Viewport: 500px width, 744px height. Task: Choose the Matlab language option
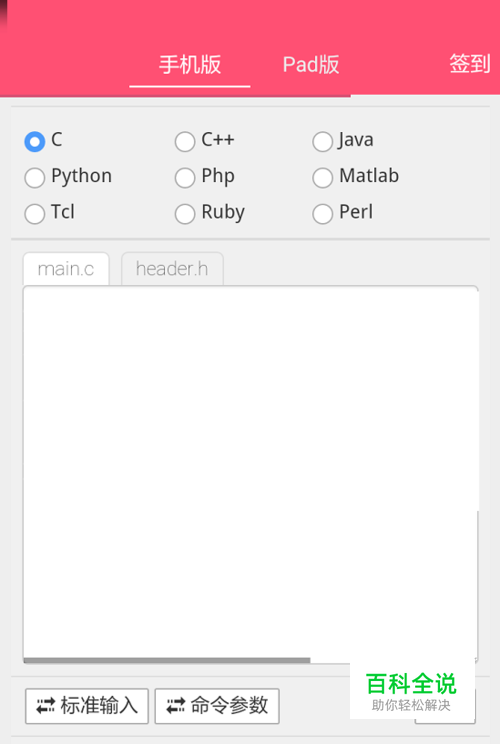click(323, 177)
